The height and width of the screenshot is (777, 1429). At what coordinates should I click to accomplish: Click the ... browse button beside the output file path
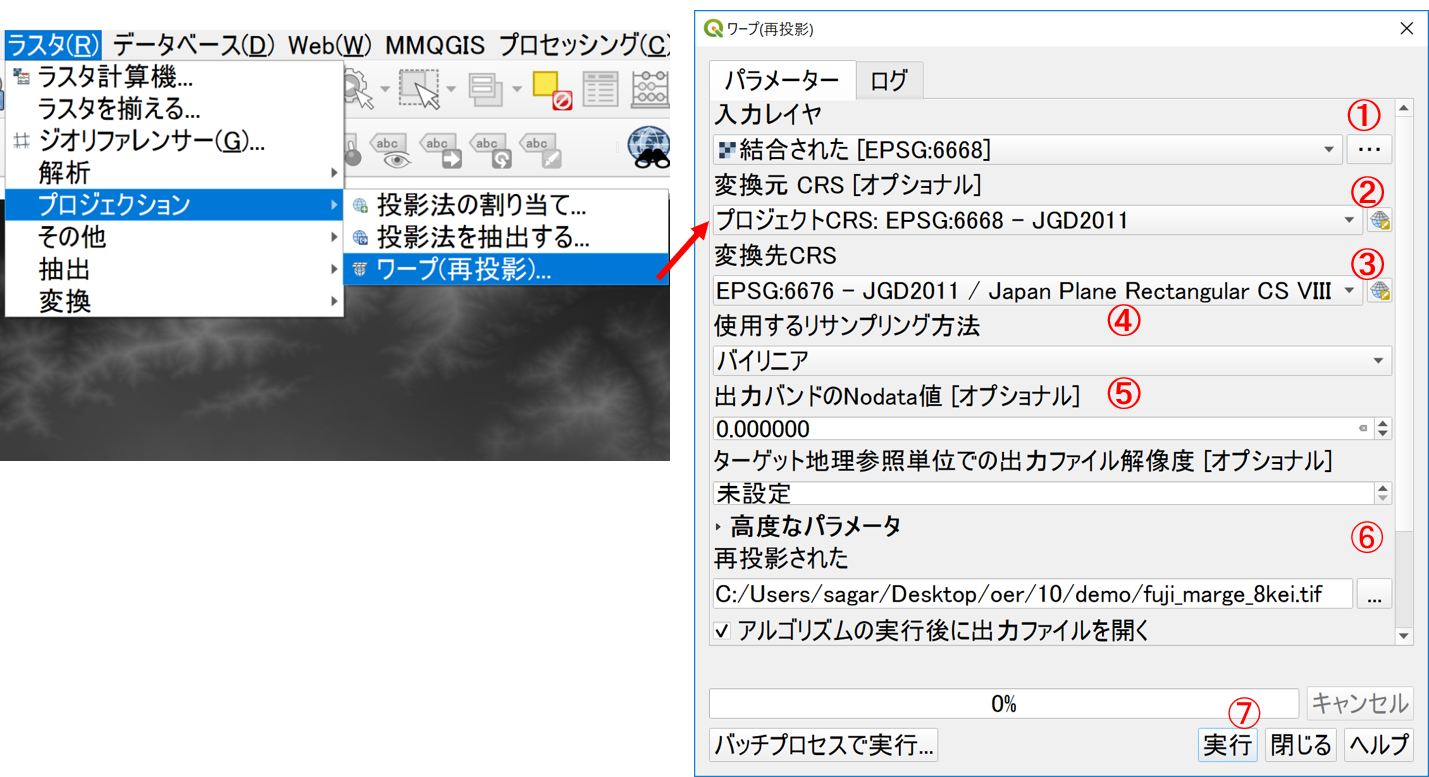pyautogui.click(x=1375, y=594)
